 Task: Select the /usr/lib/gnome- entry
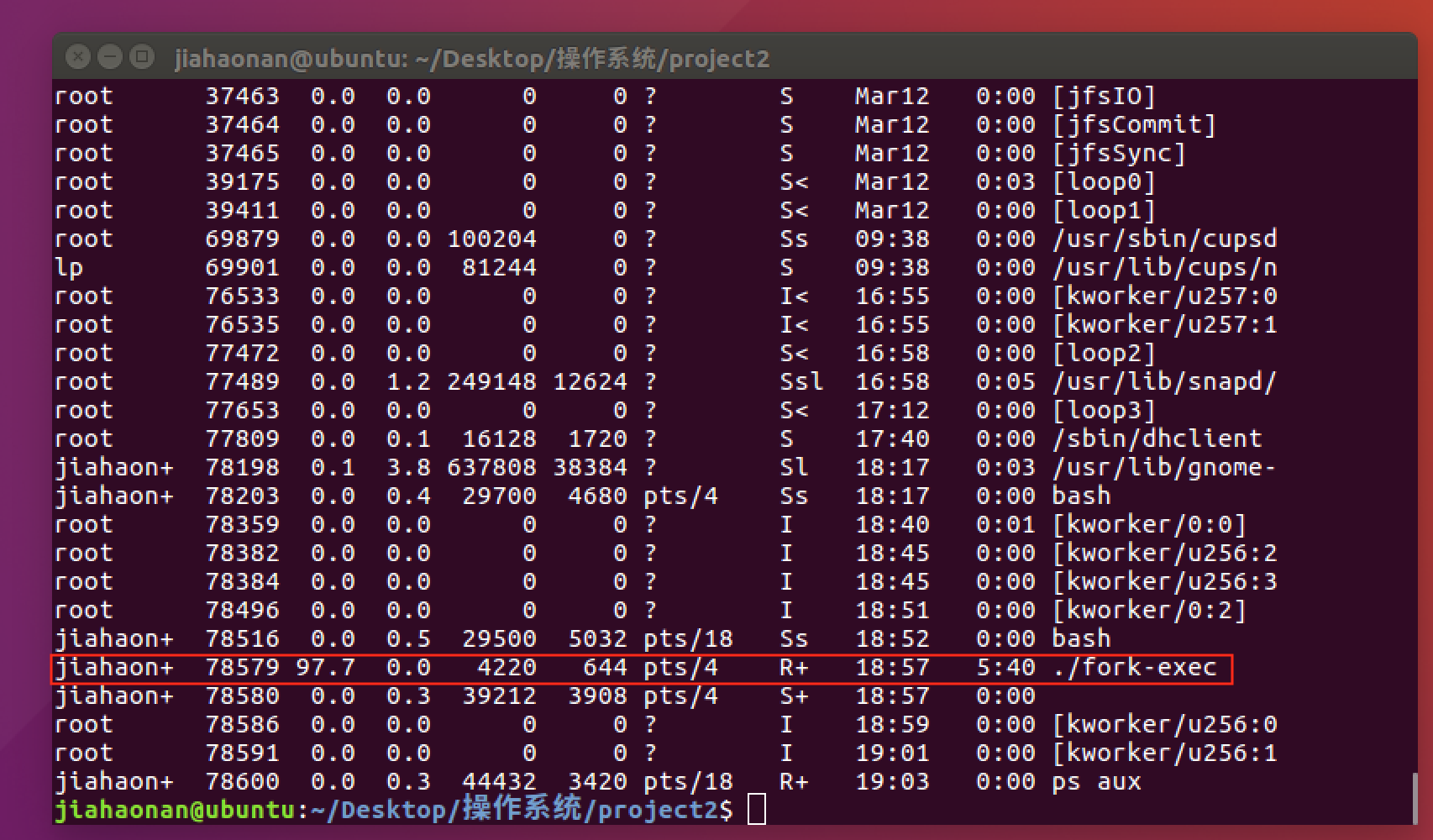[x=1165, y=467]
